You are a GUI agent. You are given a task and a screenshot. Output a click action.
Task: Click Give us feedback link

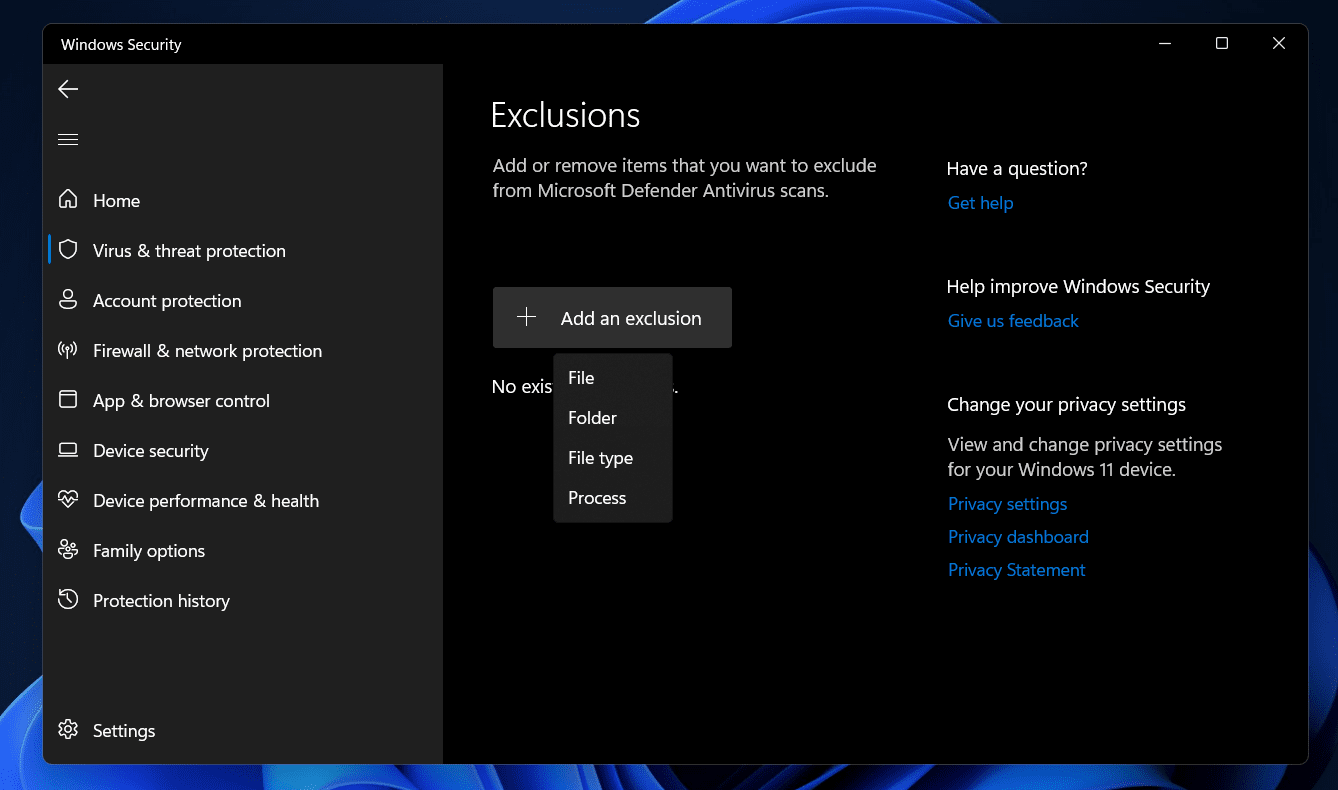[x=1013, y=321]
